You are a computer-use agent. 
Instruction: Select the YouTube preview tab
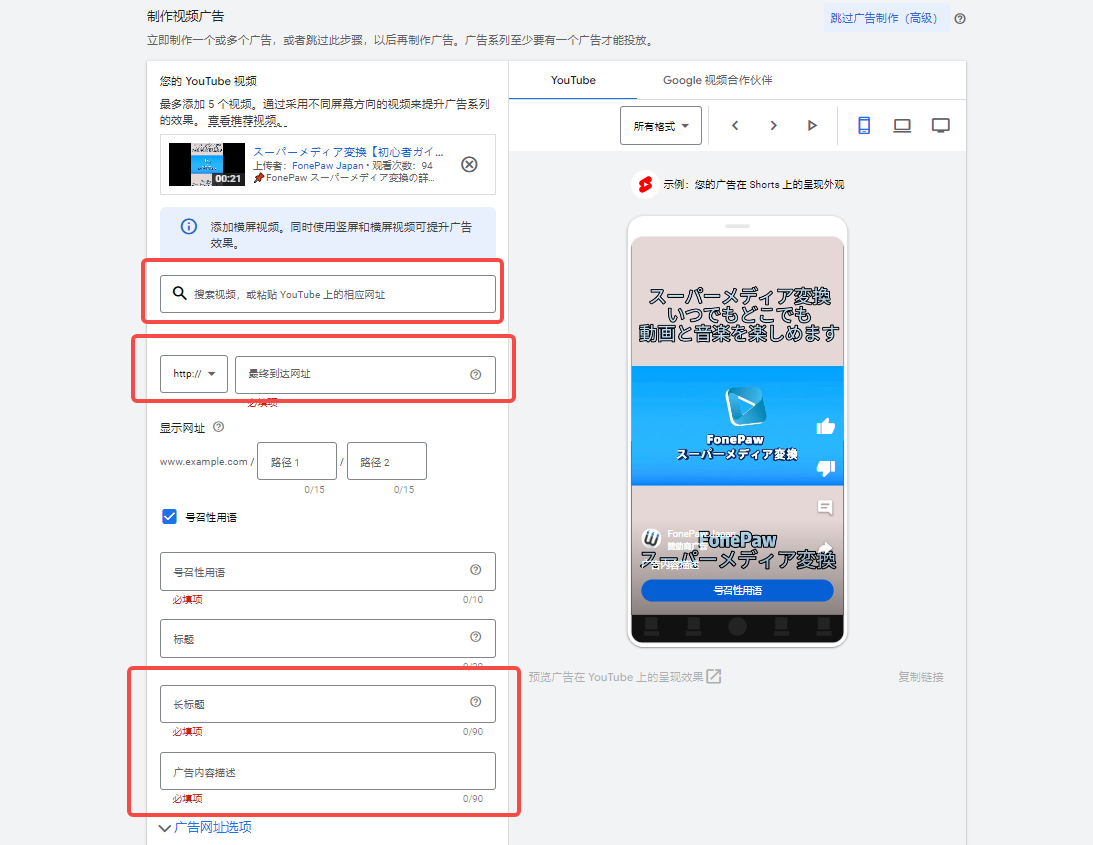pos(573,80)
